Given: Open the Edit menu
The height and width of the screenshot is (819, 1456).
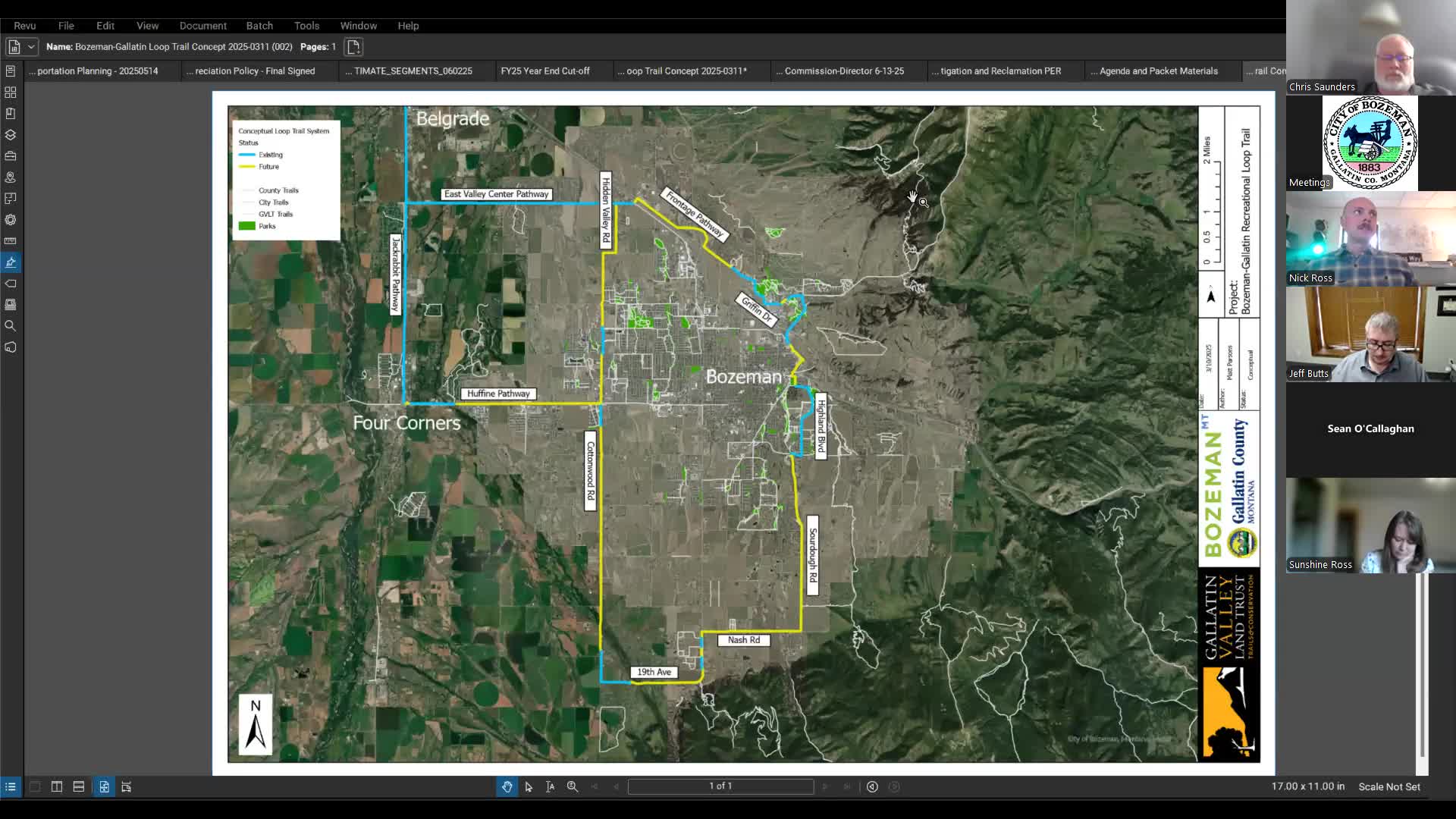Looking at the screenshot, I should pyautogui.click(x=105, y=26).
